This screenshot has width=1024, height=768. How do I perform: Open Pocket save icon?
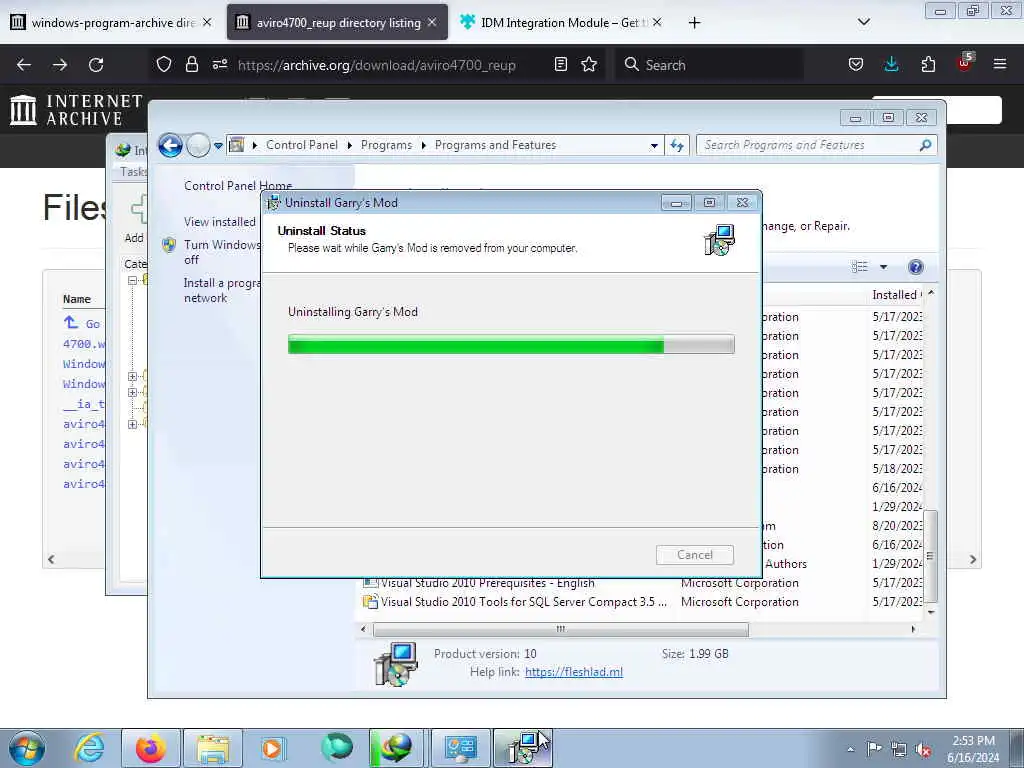click(856, 65)
